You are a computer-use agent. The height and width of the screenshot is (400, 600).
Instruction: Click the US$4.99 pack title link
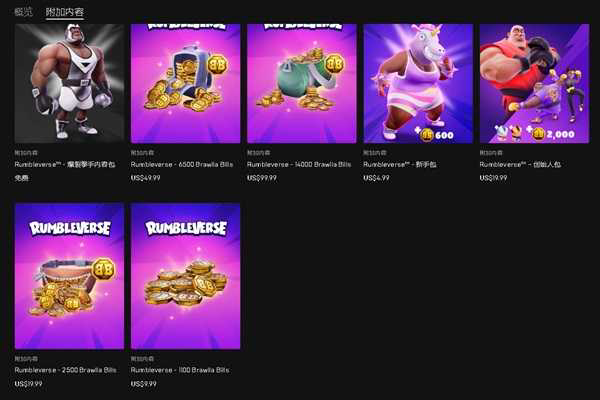pos(400,164)
